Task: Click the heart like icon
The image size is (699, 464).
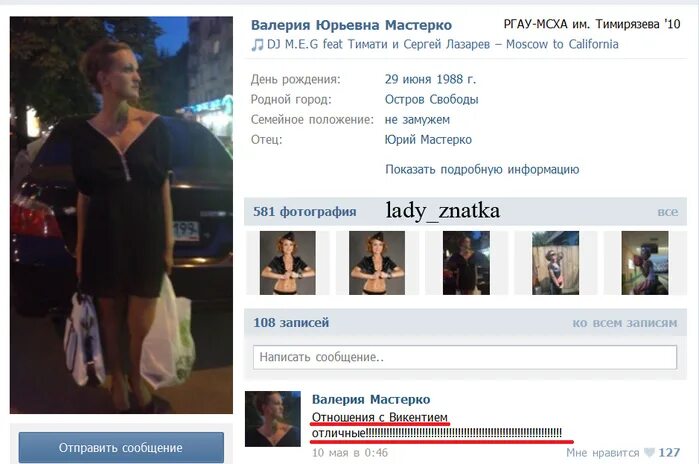Action: (x=650, y=453)
